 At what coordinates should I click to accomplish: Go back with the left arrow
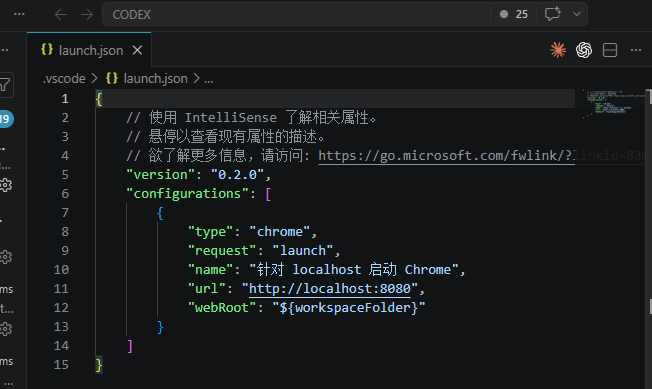coord(61,15)
